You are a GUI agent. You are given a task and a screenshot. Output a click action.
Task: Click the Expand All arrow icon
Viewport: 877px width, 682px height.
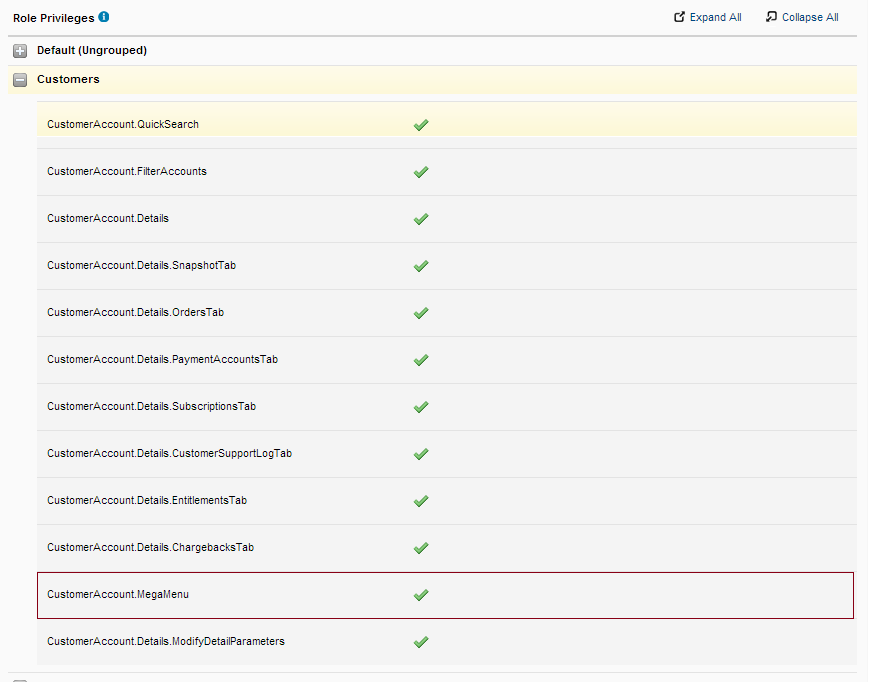[680, 17]
